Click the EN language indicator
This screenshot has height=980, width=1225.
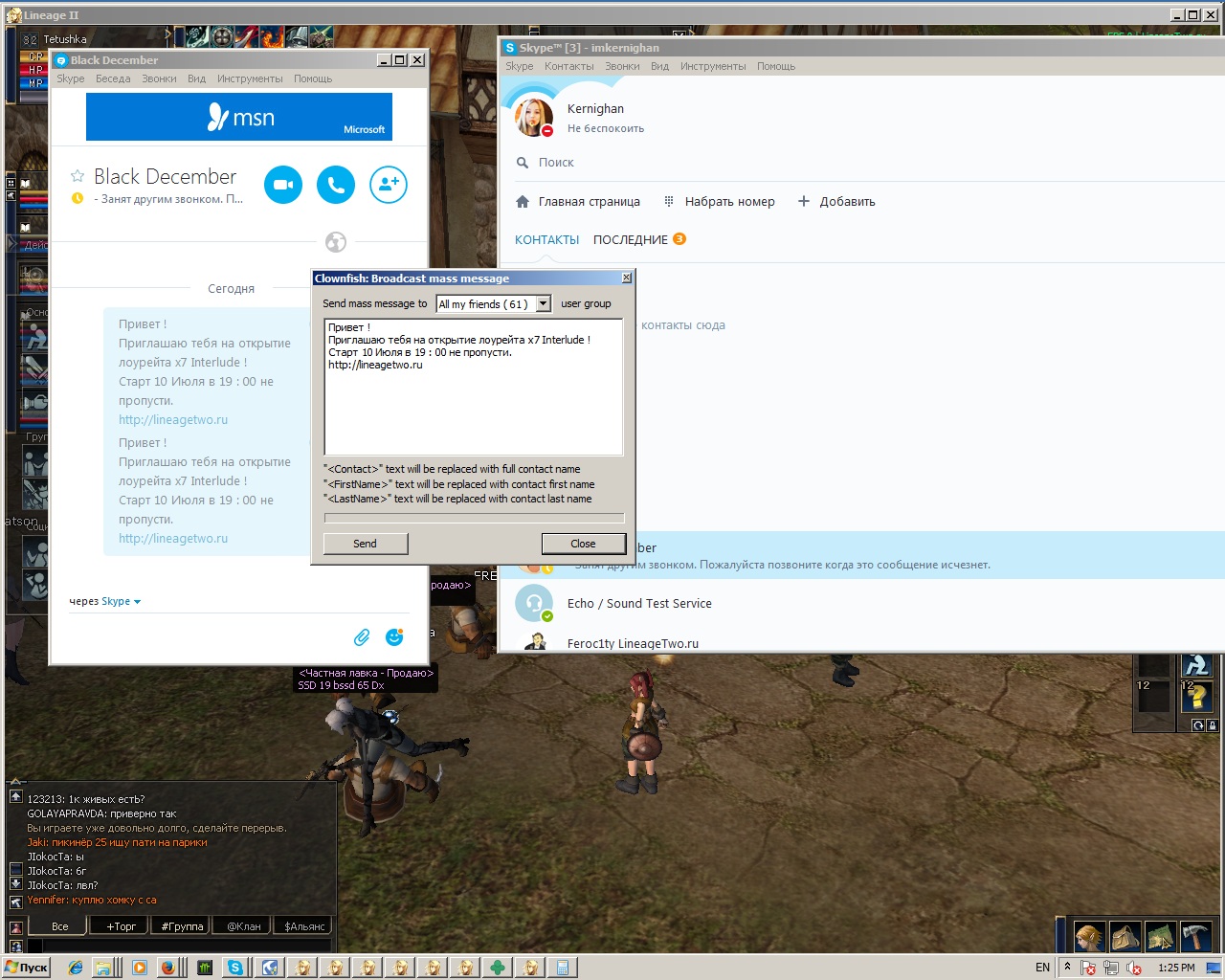click(1042, 968)
